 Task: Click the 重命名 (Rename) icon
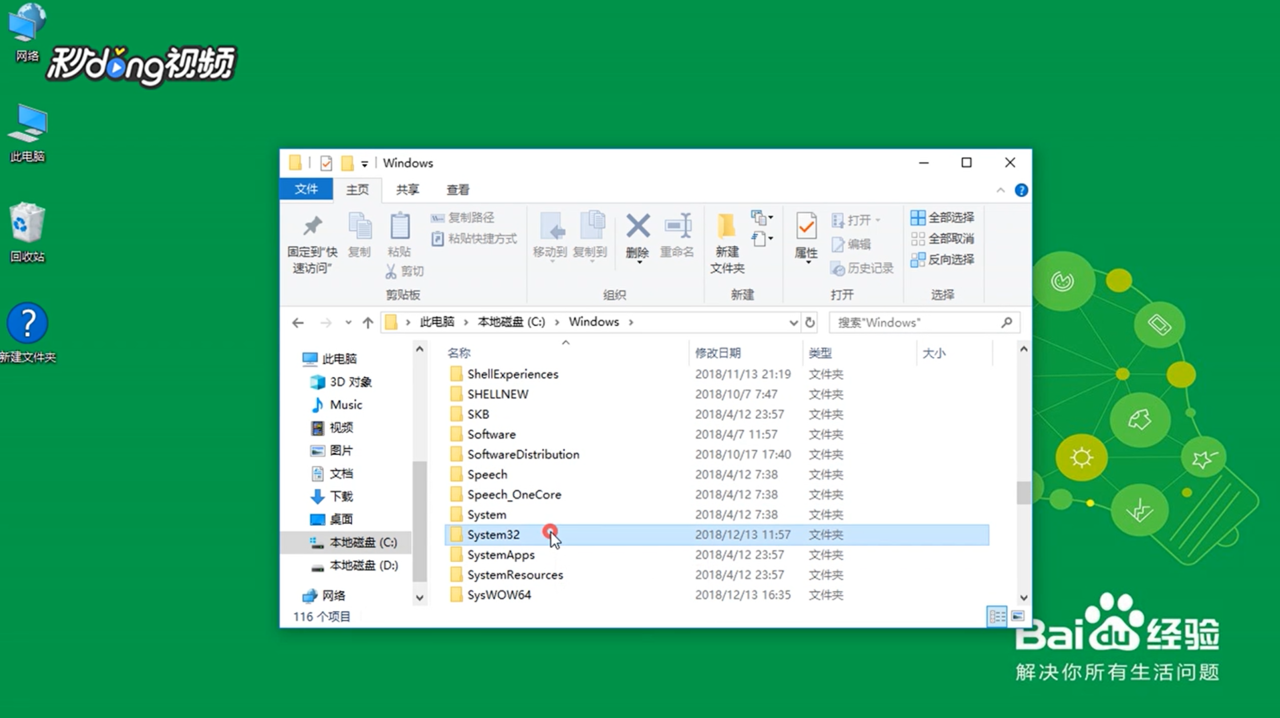[677, 226]
